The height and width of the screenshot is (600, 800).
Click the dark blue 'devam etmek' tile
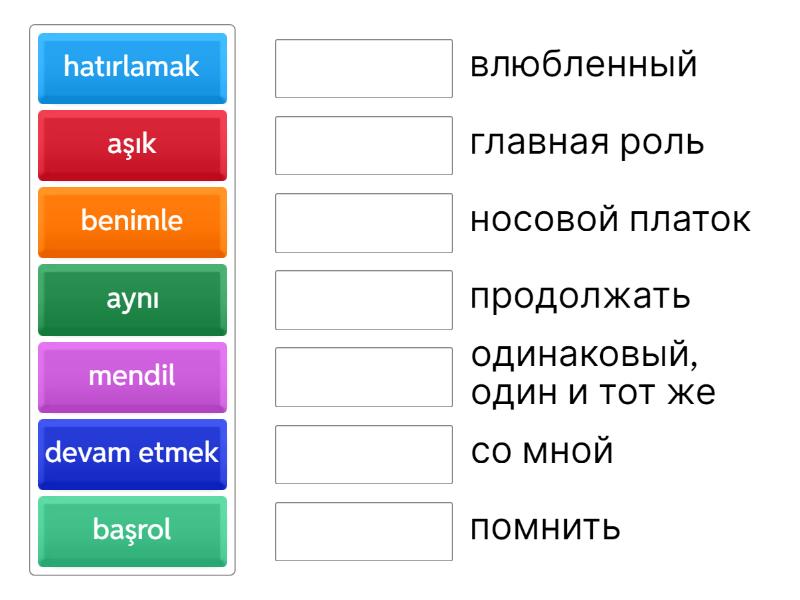pyautogui.click(x=132, y=453)
